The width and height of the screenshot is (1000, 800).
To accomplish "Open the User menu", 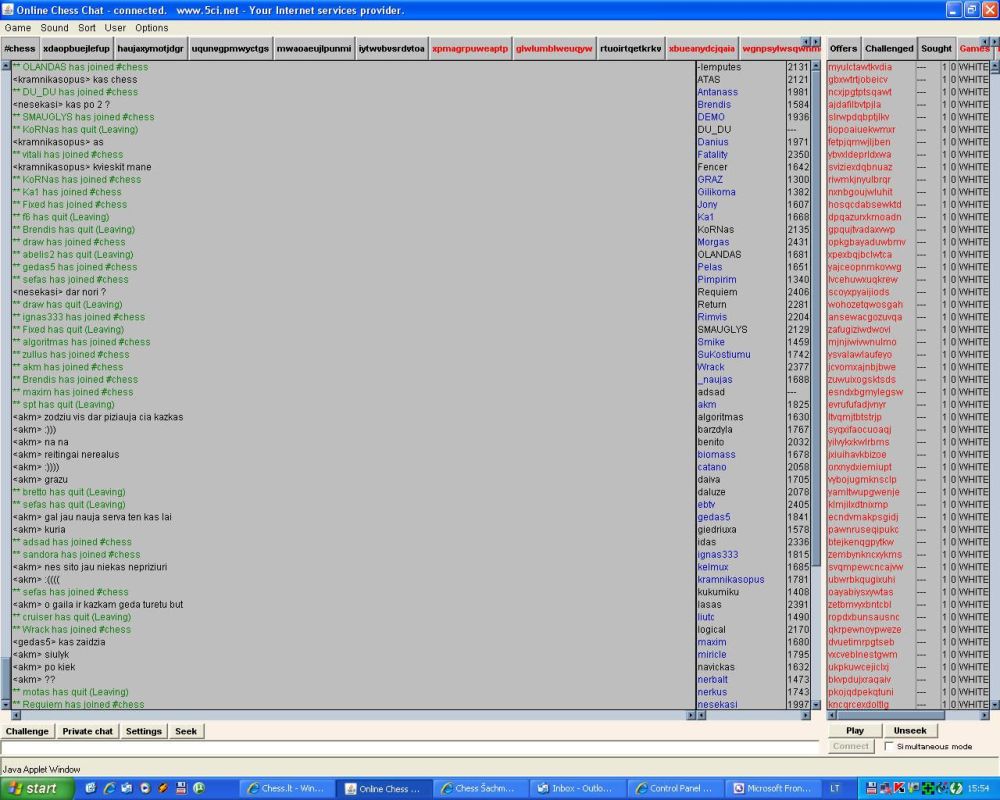I will pos(116,28).
